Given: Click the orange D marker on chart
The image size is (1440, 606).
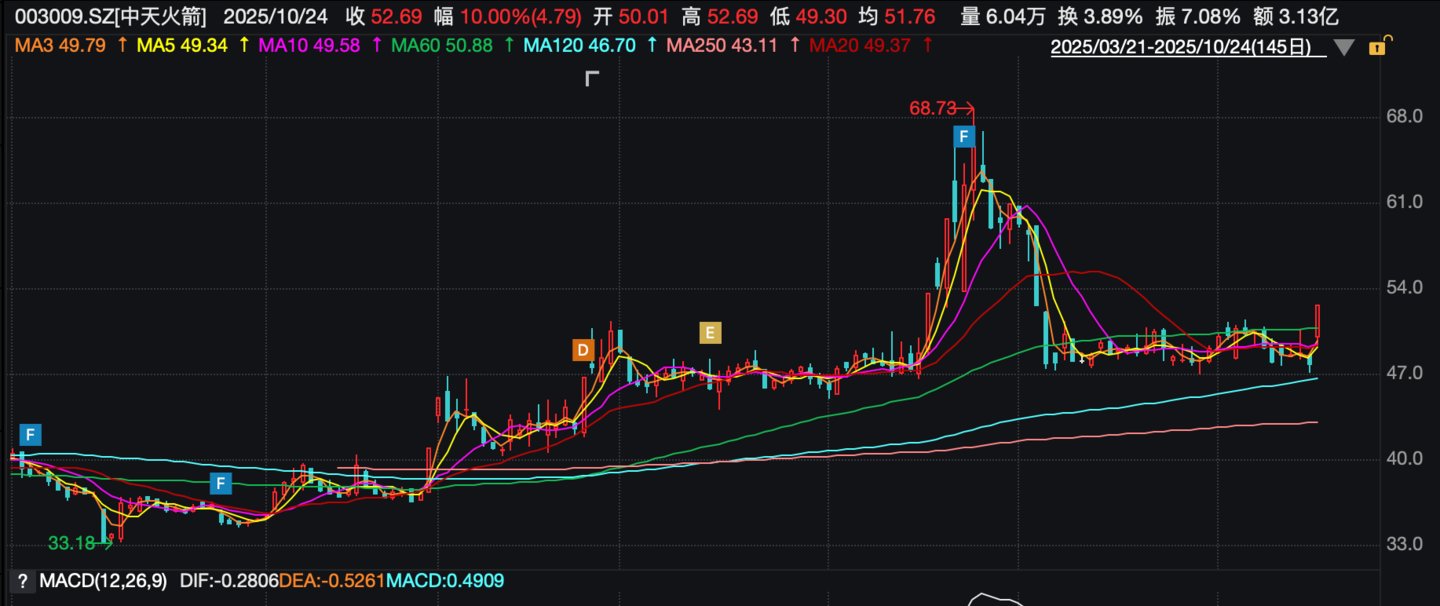Looking at the screenshot, I should click(x=582, y=350).
